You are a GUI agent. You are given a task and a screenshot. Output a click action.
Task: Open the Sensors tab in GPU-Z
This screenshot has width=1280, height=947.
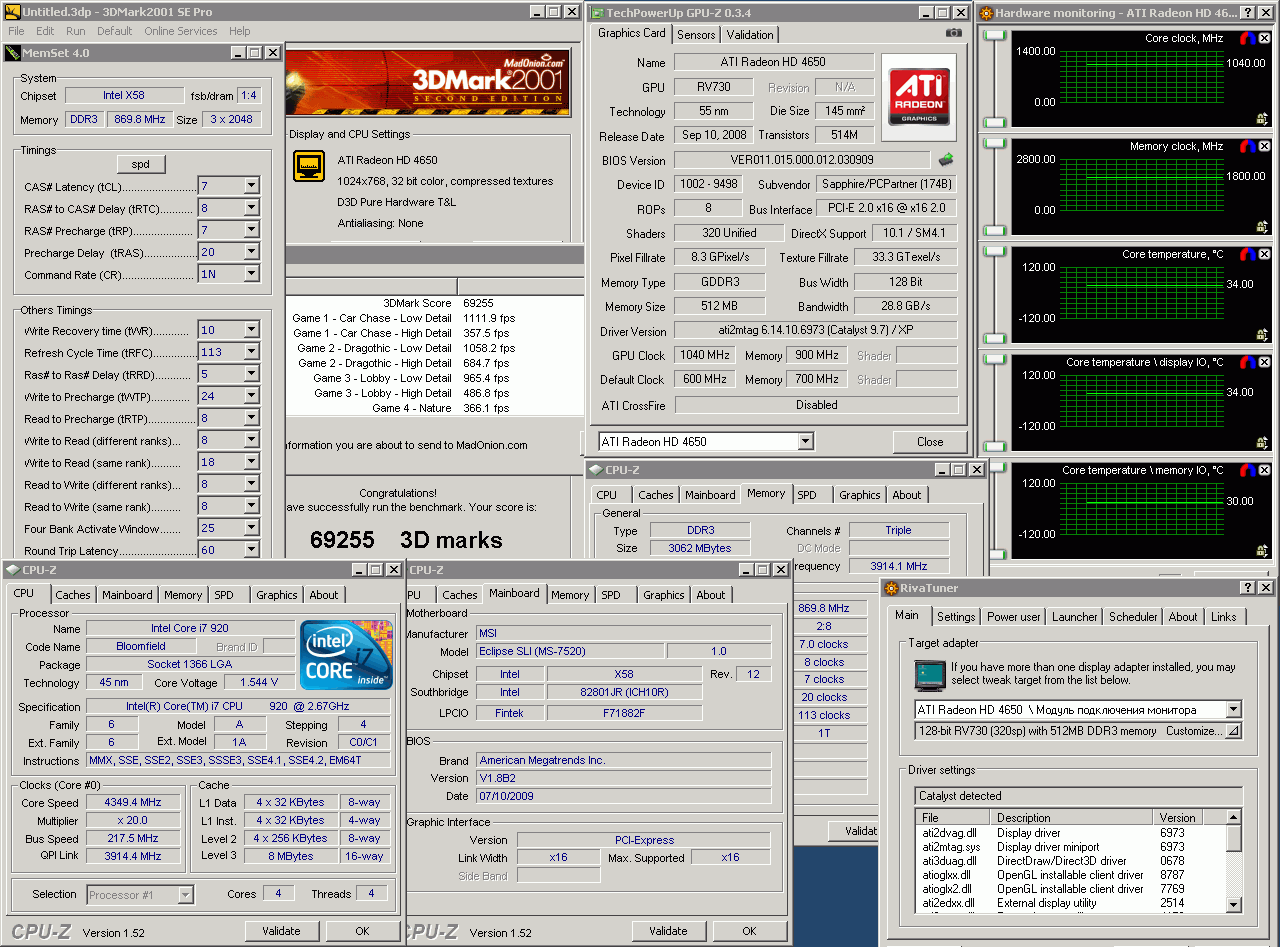point(696,34)
